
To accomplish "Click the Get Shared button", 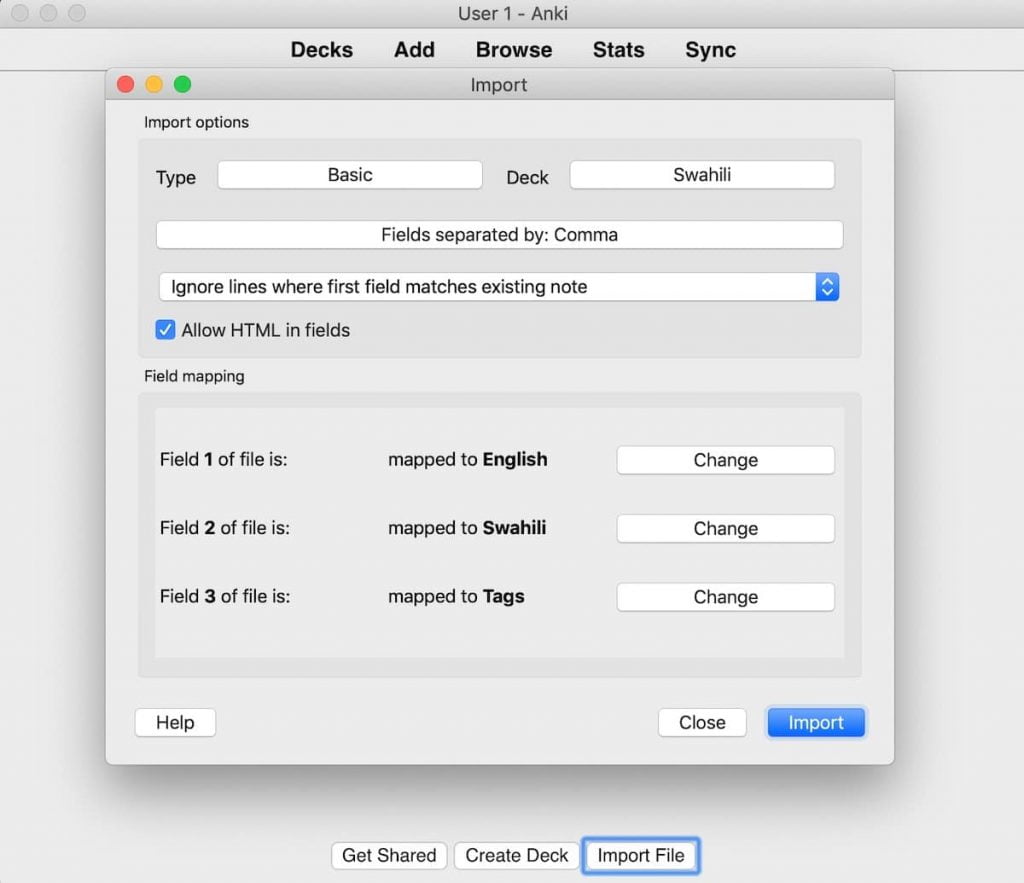I will tap(389, 855).
